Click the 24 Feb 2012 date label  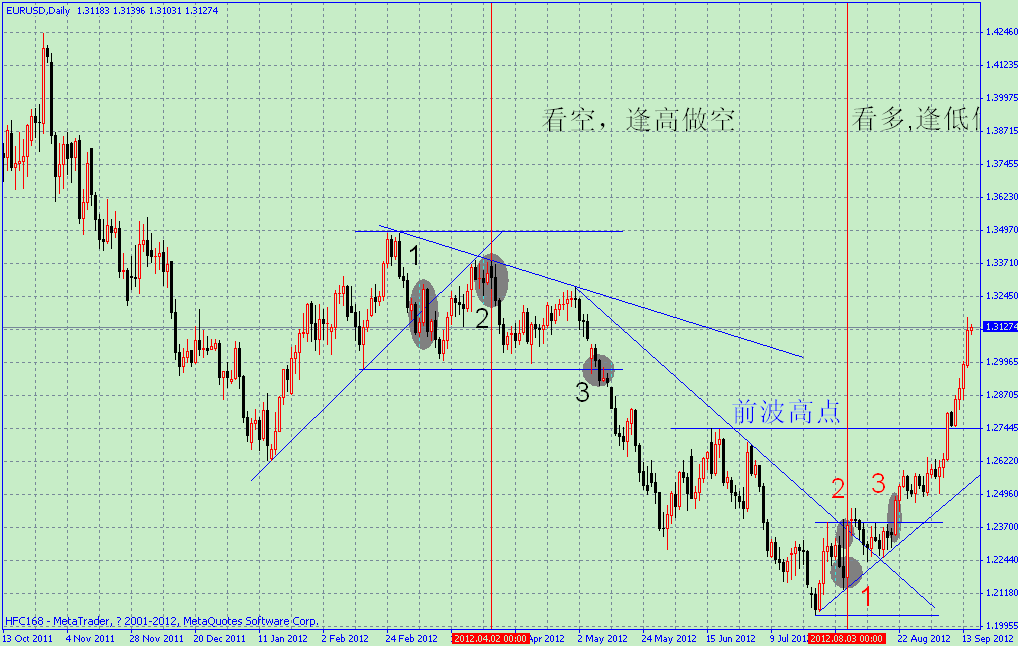tap(412, 638)
